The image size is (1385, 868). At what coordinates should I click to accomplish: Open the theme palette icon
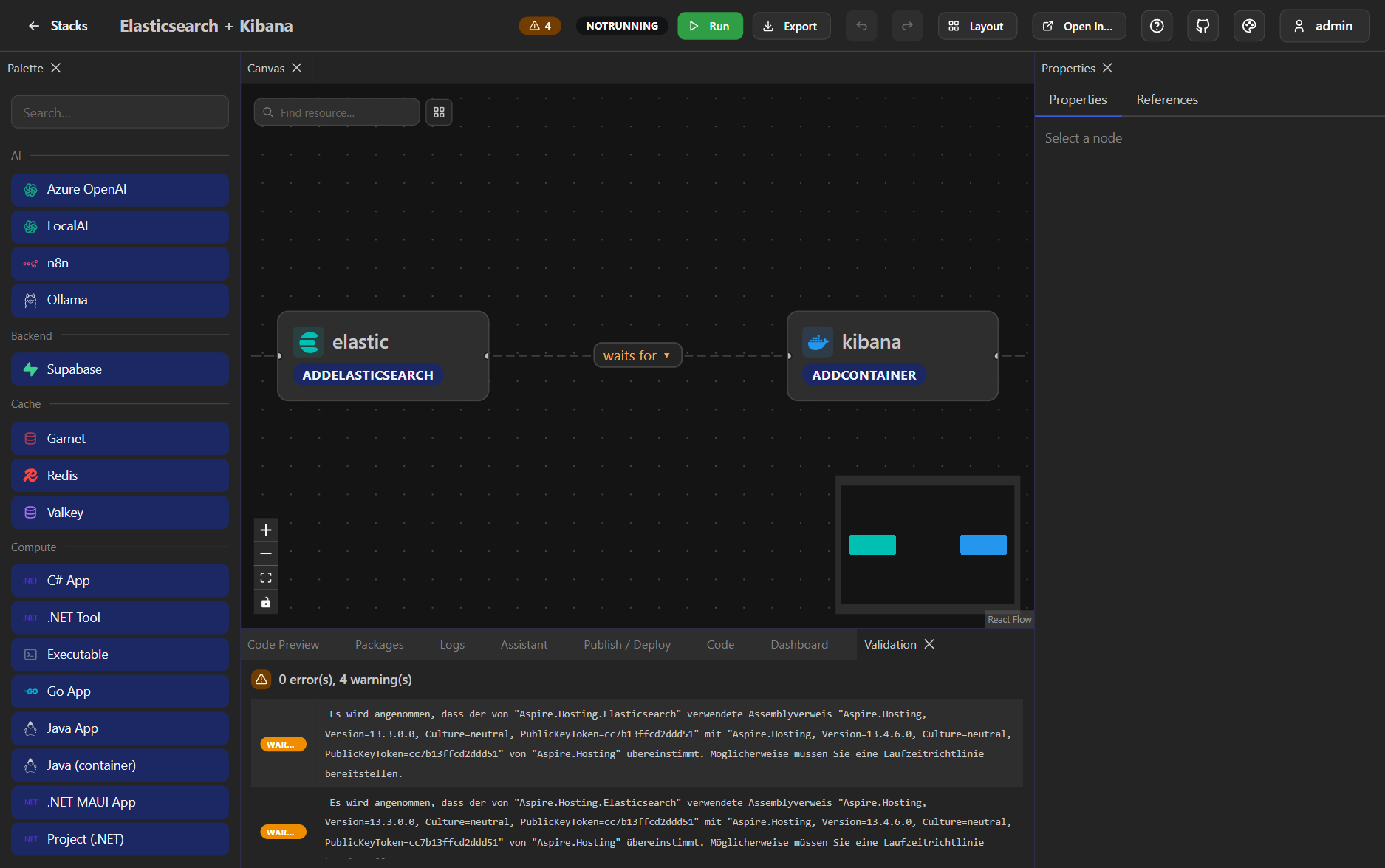[x=1249, y=26]
